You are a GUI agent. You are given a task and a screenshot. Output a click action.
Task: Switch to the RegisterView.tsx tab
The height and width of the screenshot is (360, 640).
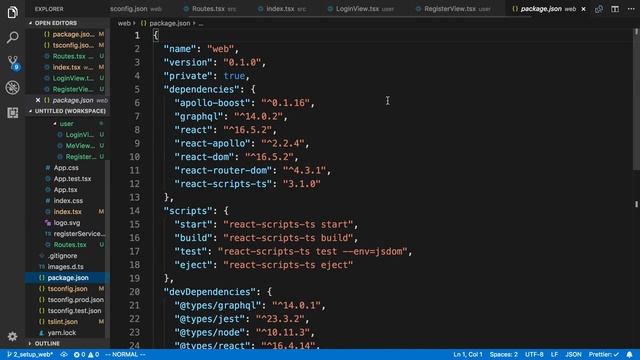pyautogui.click(x=453, y=9)
